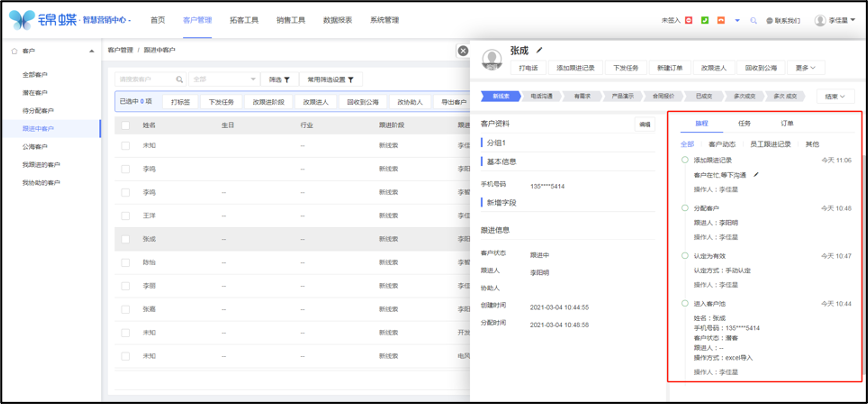Image resolution: width=868 pixels, height=404 pixels.
Task: Filter timeline by 其他
Action: (x=812, y=144)
